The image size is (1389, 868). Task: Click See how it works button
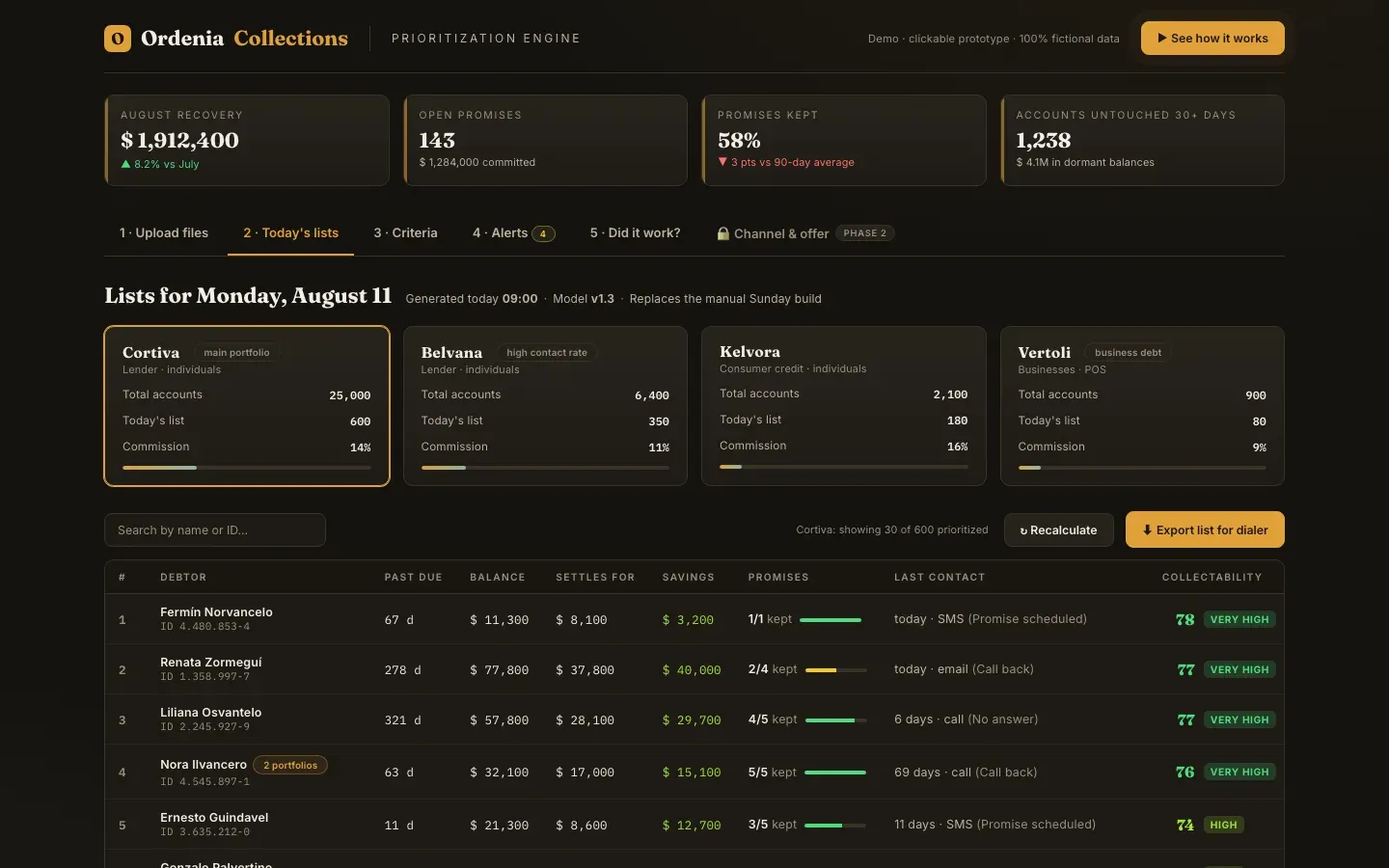(x=1212, y=39)
